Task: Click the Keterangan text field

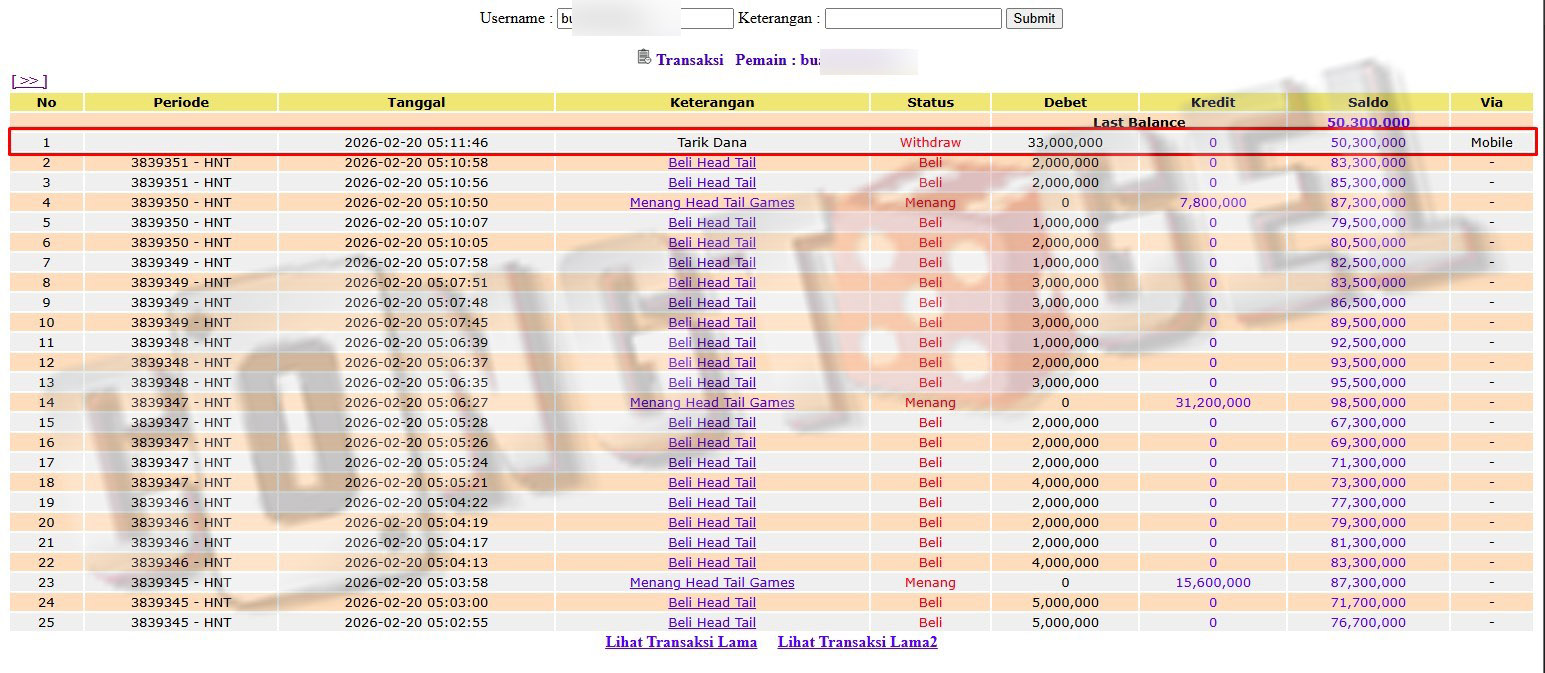Action: [x=912, y=18]
